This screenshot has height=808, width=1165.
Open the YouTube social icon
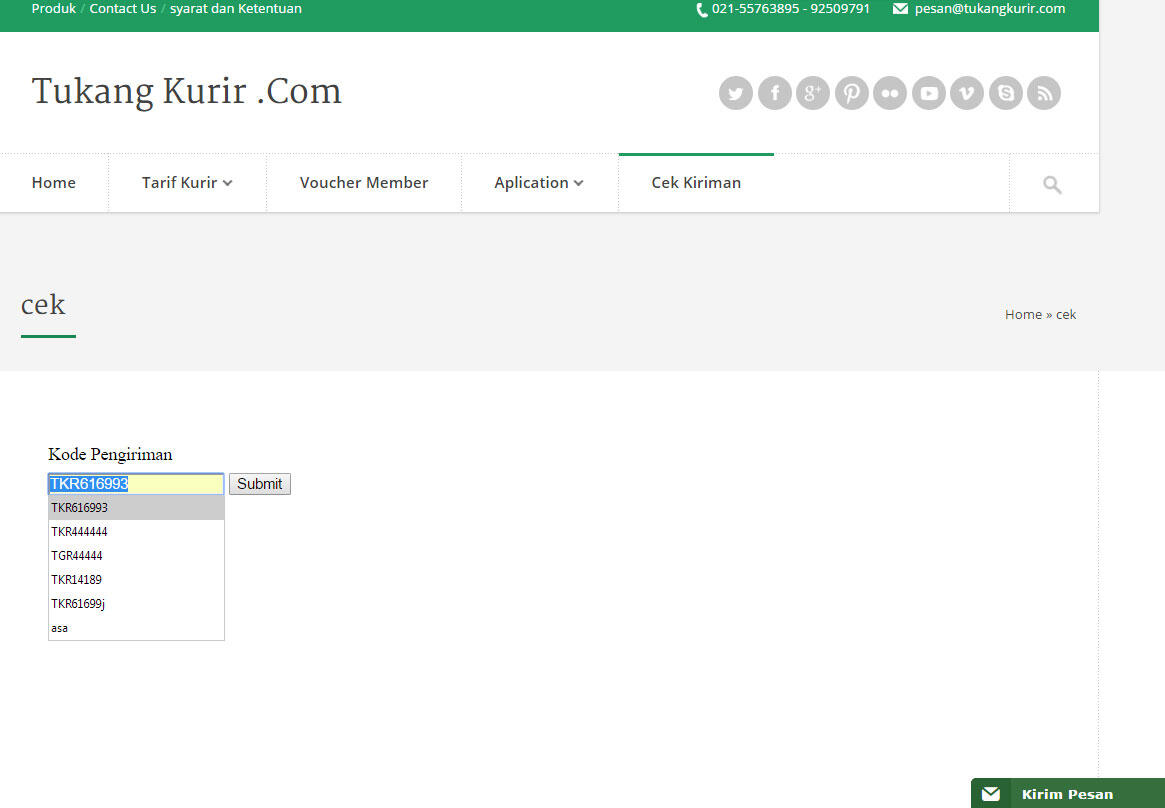(929, 93)
